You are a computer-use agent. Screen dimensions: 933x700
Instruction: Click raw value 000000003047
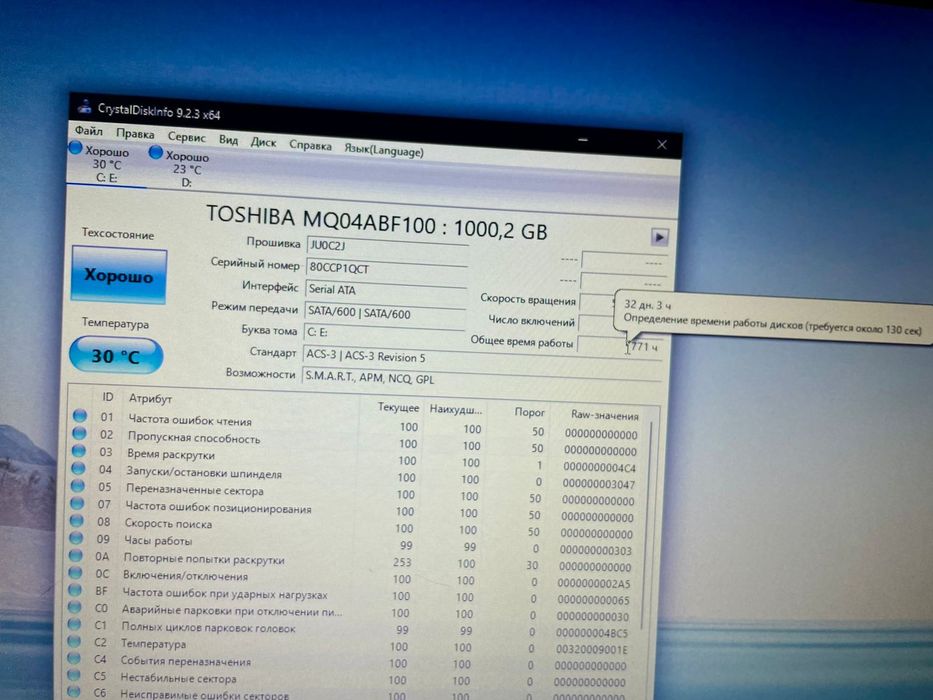click(x=599, y=485)
